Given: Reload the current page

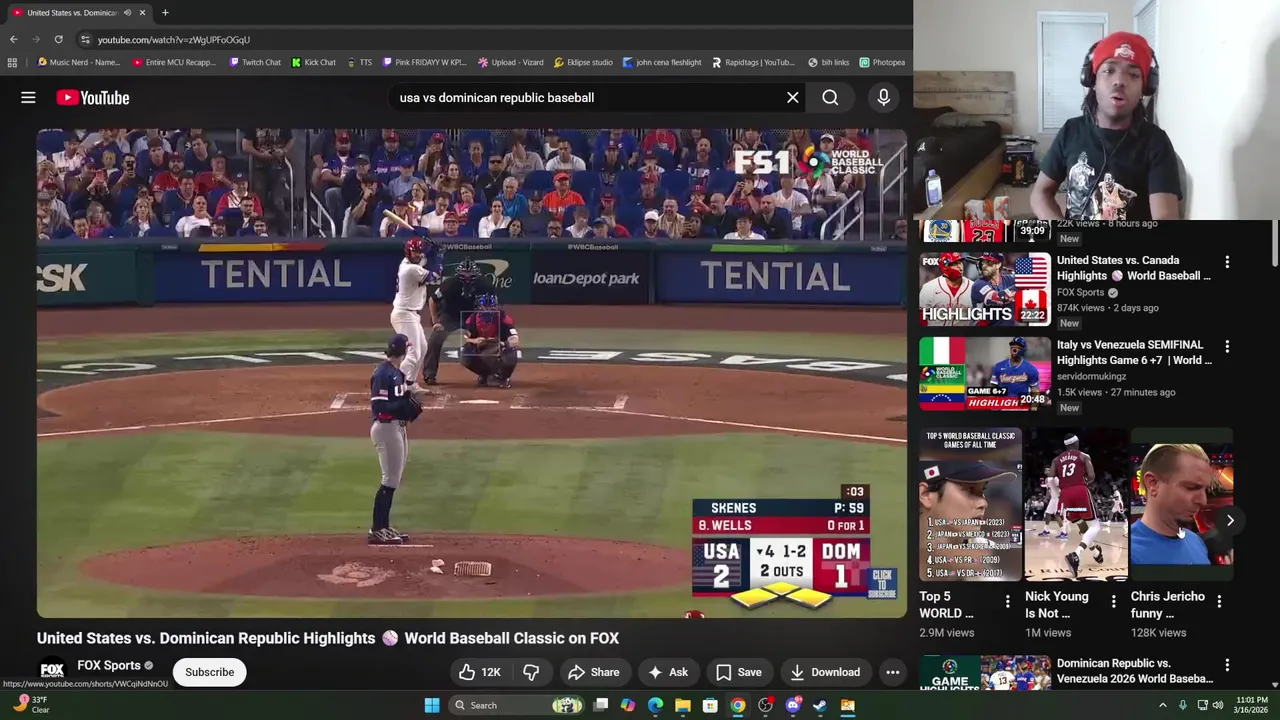Looking at the screenshot, I should tap(58, 39).
